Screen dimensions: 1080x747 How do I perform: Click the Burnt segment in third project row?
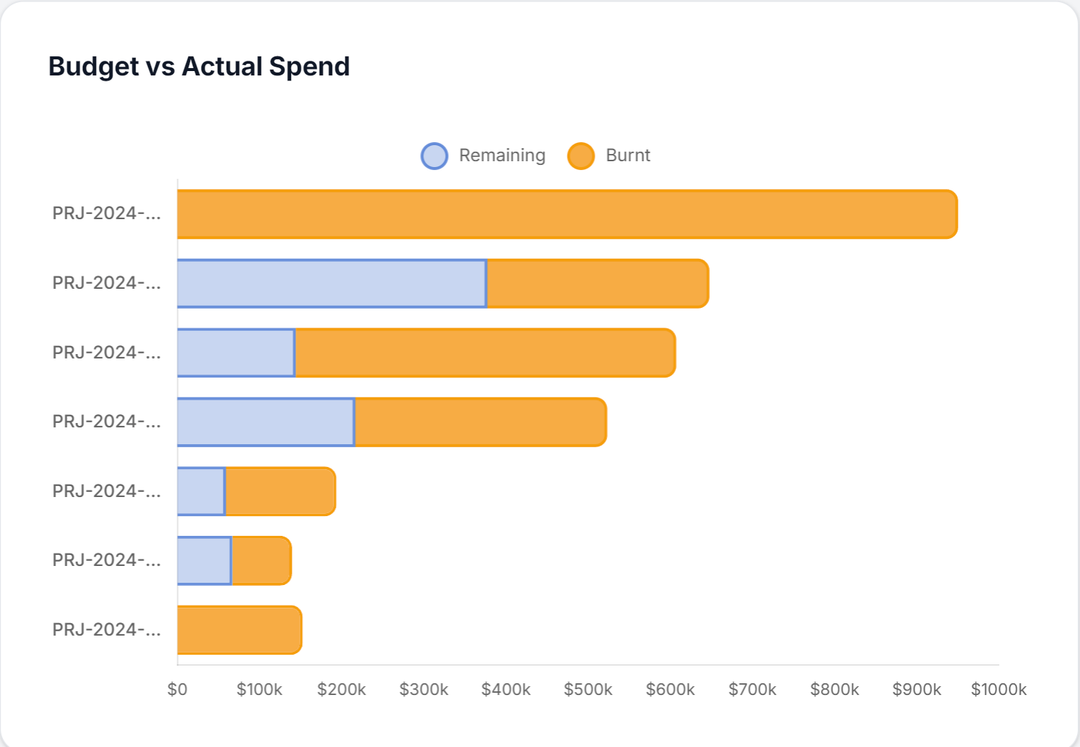point(485,353)
